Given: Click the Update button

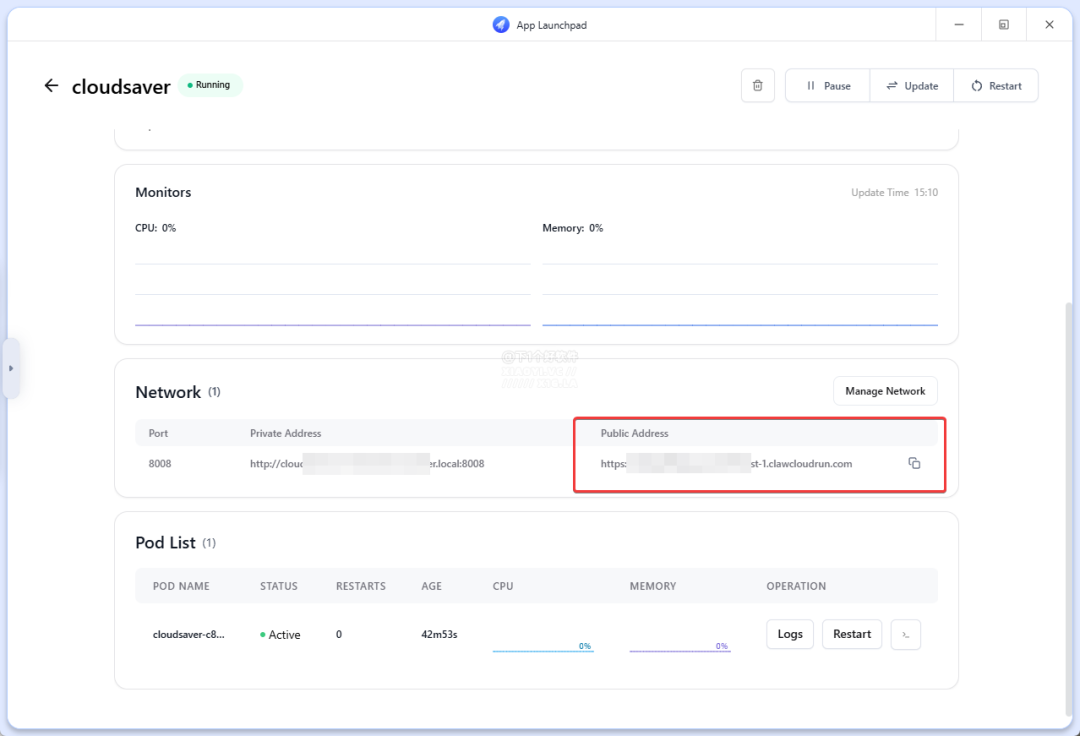Looking at the screenshot, I should pos(912,86).
